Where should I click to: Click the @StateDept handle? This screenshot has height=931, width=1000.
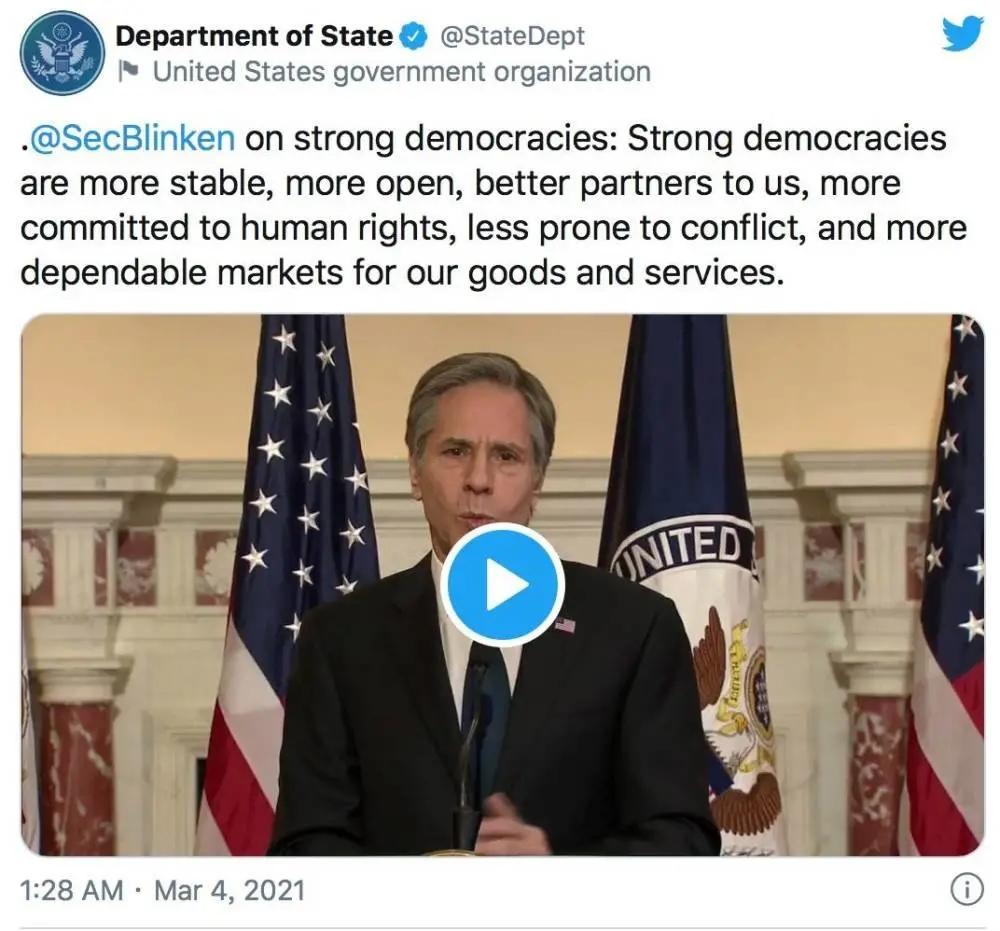512,36
